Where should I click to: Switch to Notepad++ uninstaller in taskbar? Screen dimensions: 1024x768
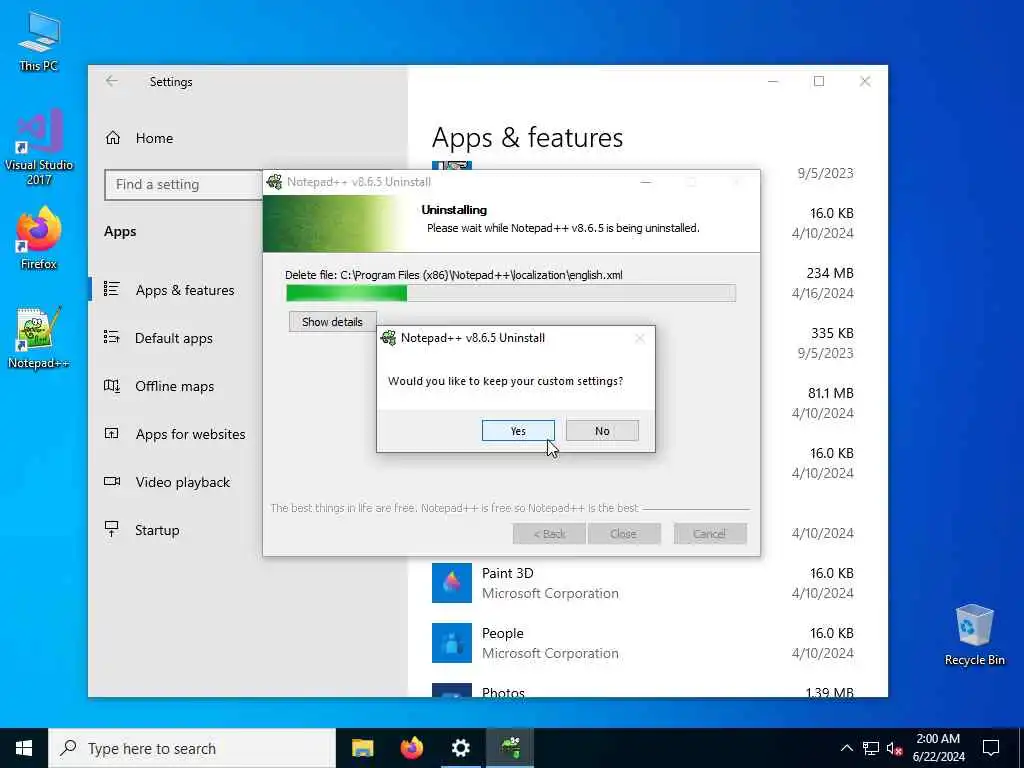[510, 748]
